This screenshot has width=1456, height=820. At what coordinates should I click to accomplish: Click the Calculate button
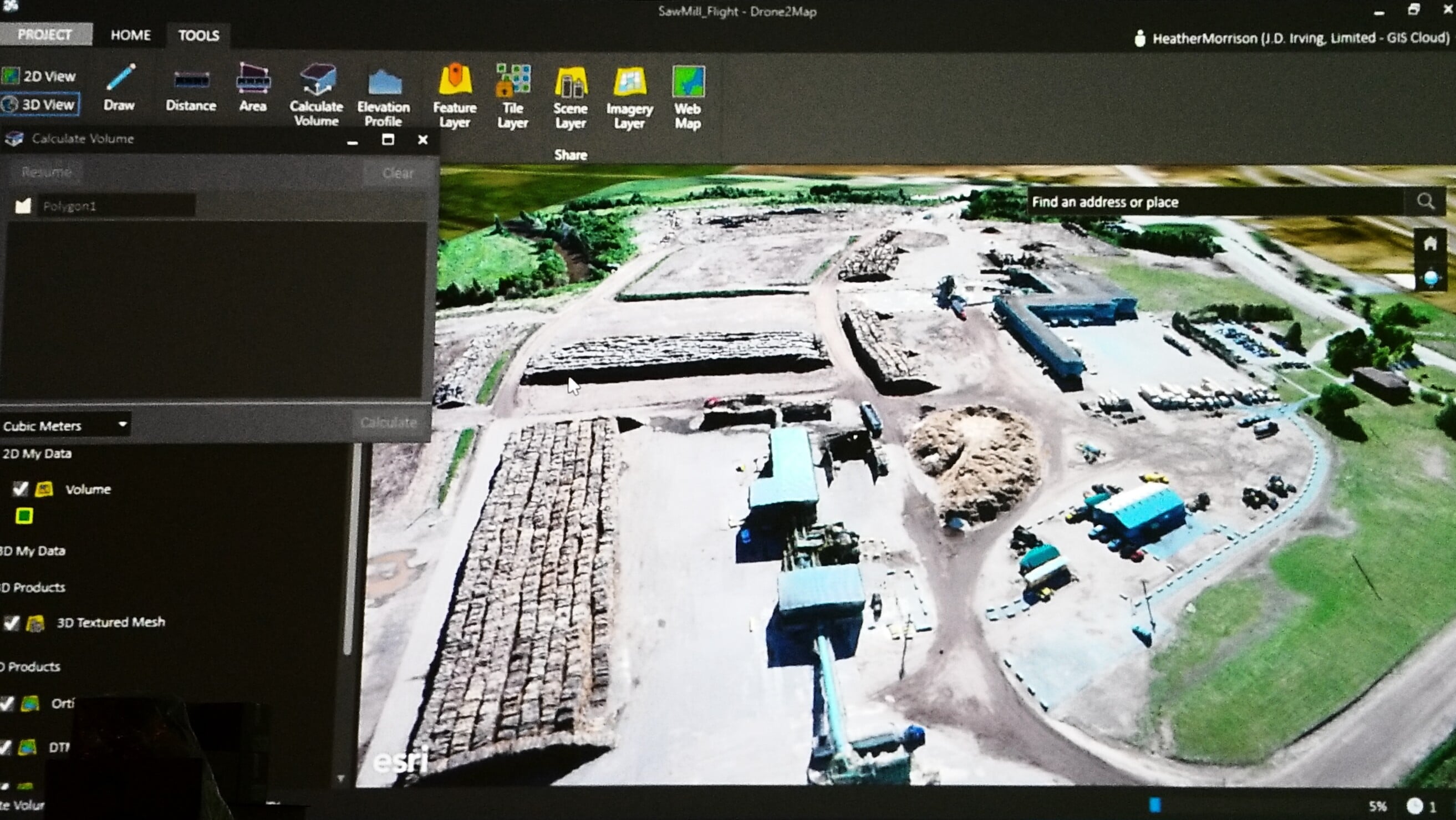tap(388, 422)
